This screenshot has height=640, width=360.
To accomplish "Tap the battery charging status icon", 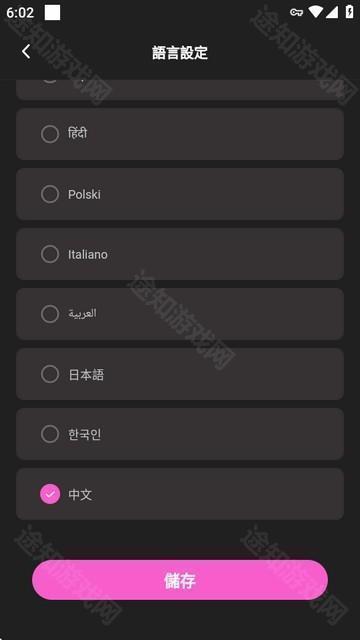I will tap(349, 12).
